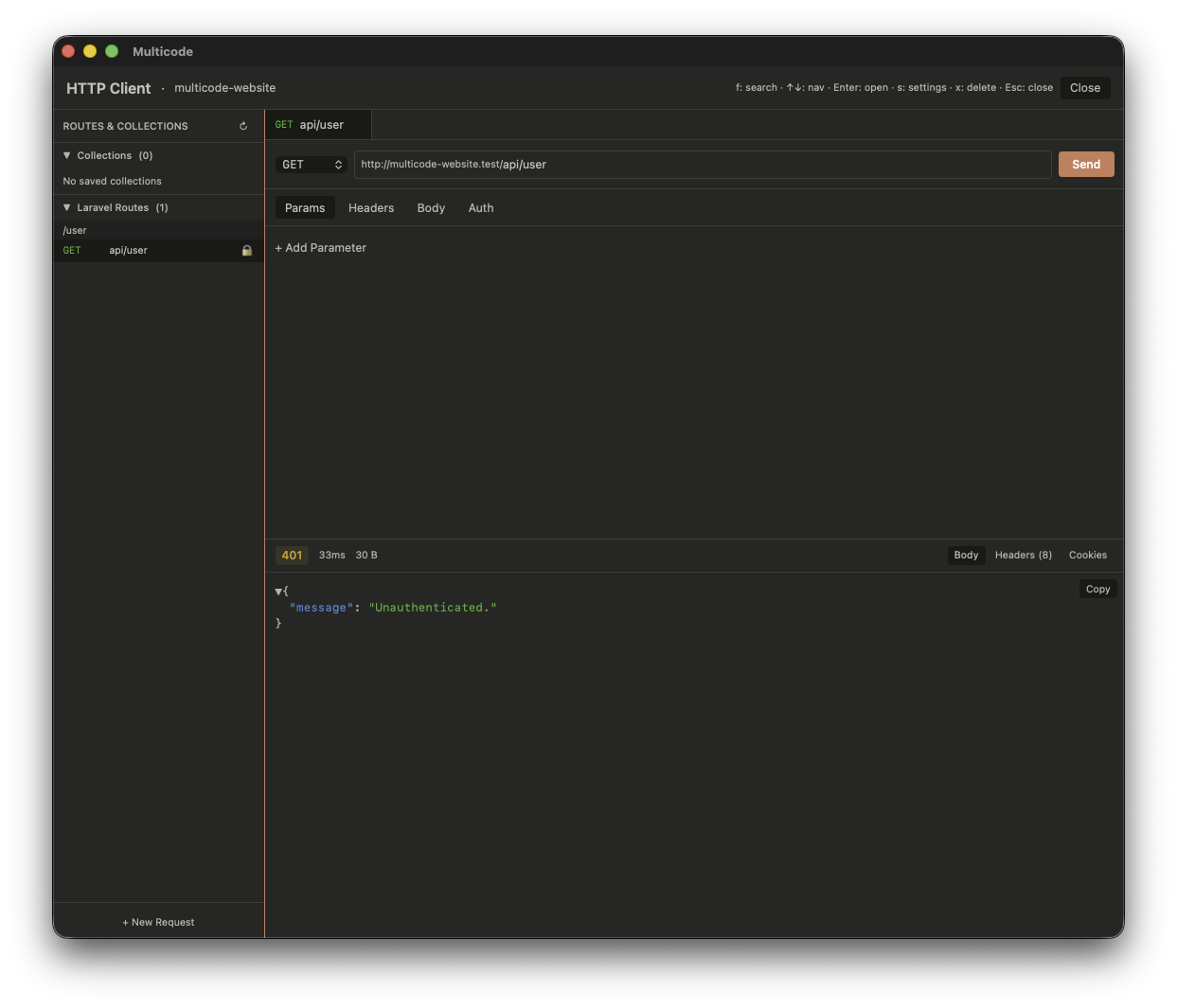Switch to the Params tab
This screenshot has height=1008, width=1177.
(x=305, y=208)
